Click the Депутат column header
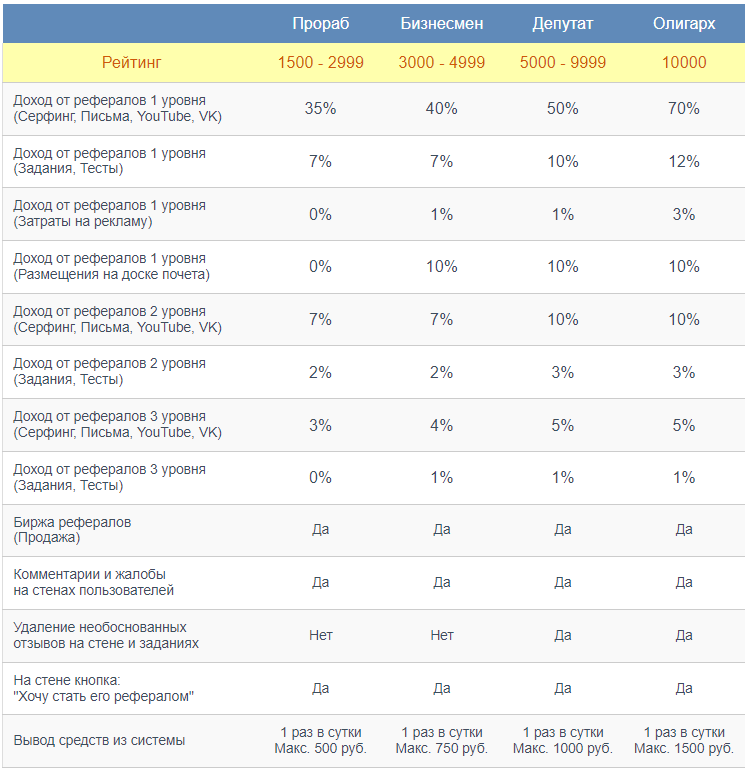Image resolution: width=752 pixels, height=781 pixels. pyautogui.click(x=565, y=23)
